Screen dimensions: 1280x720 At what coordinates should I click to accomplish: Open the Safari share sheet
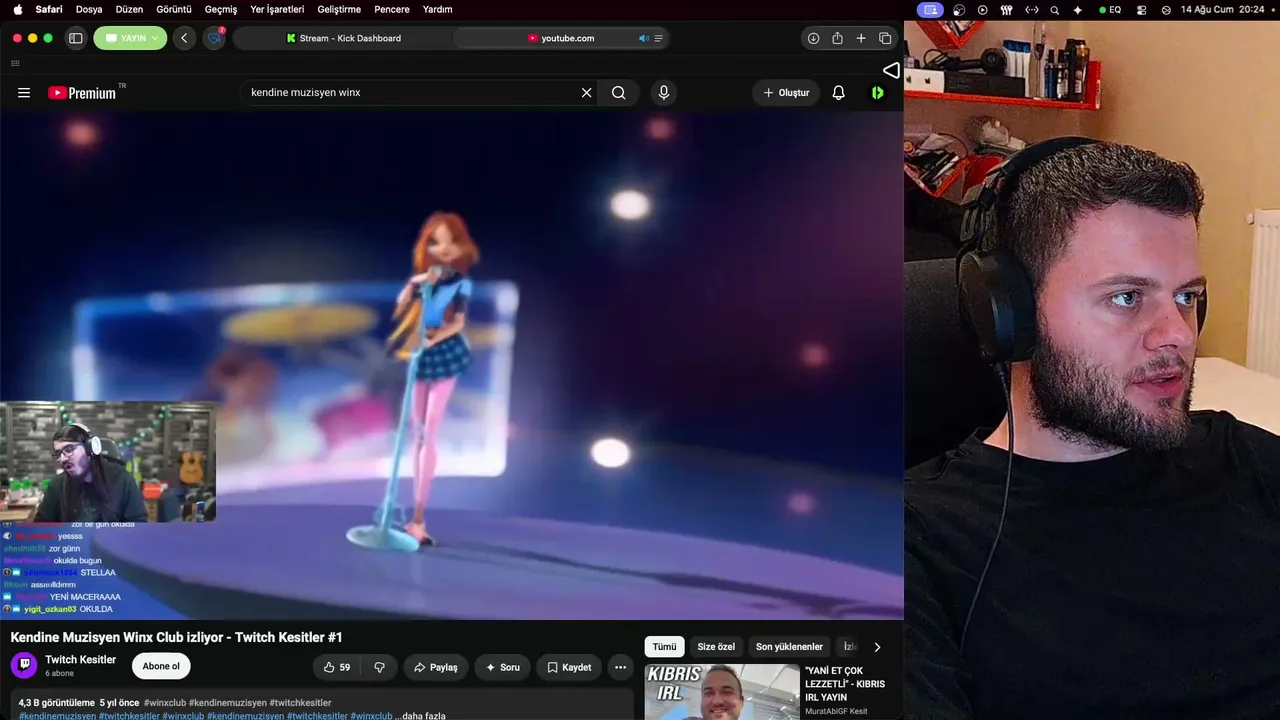click(837, 38)
